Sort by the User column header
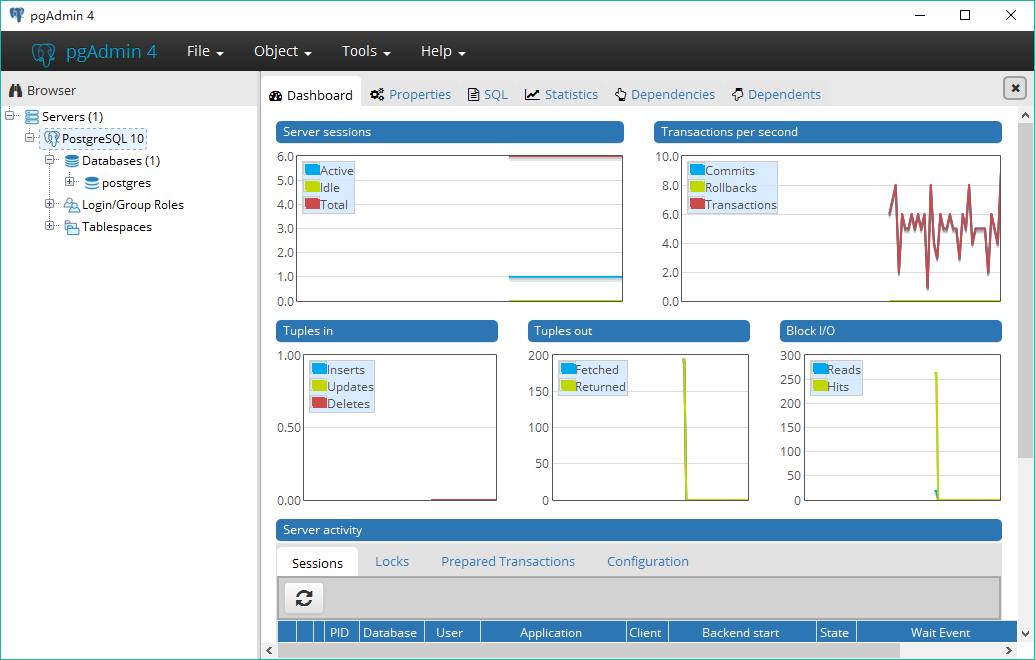This screenshot has width=1035, height=660. [x=450, y=632]
